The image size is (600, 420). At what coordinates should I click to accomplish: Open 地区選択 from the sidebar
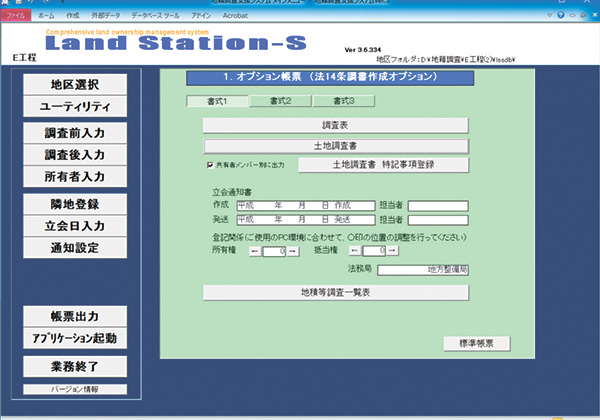[76, 84]
